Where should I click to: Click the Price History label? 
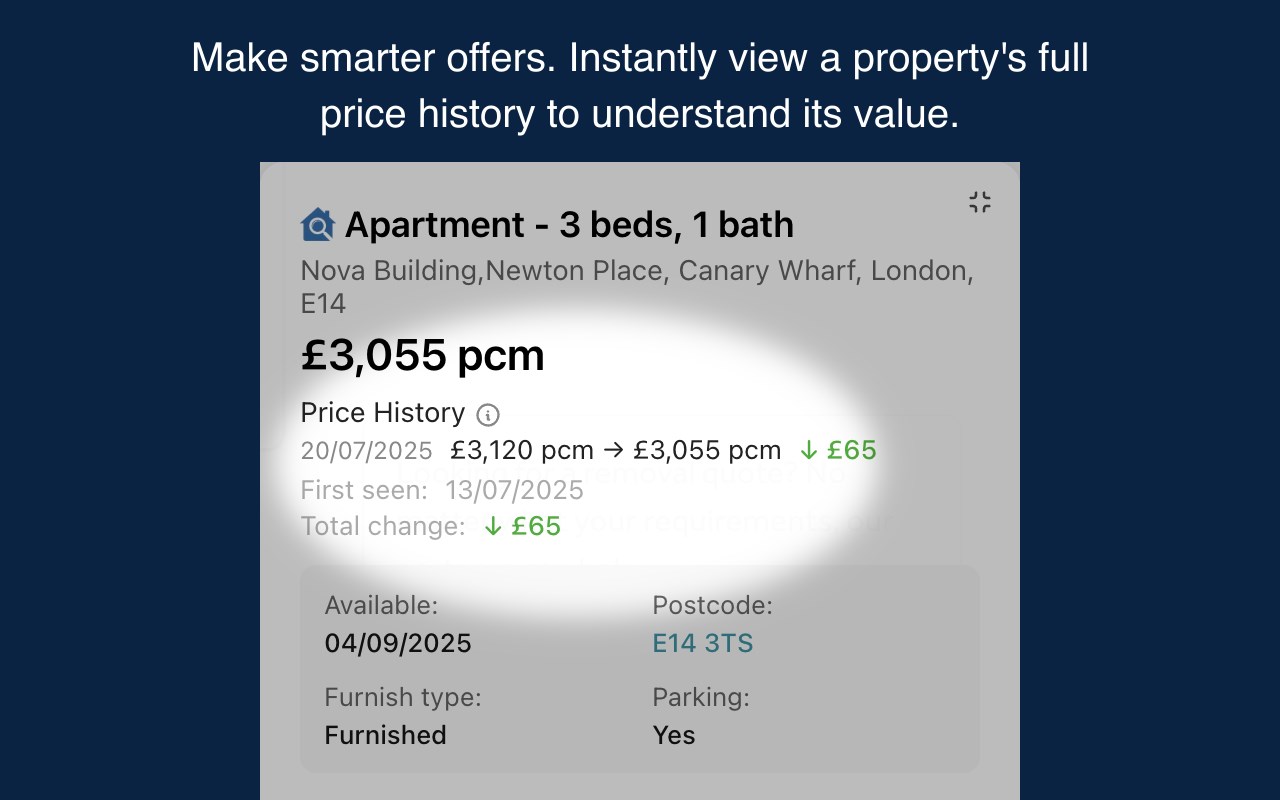(383, 413)
